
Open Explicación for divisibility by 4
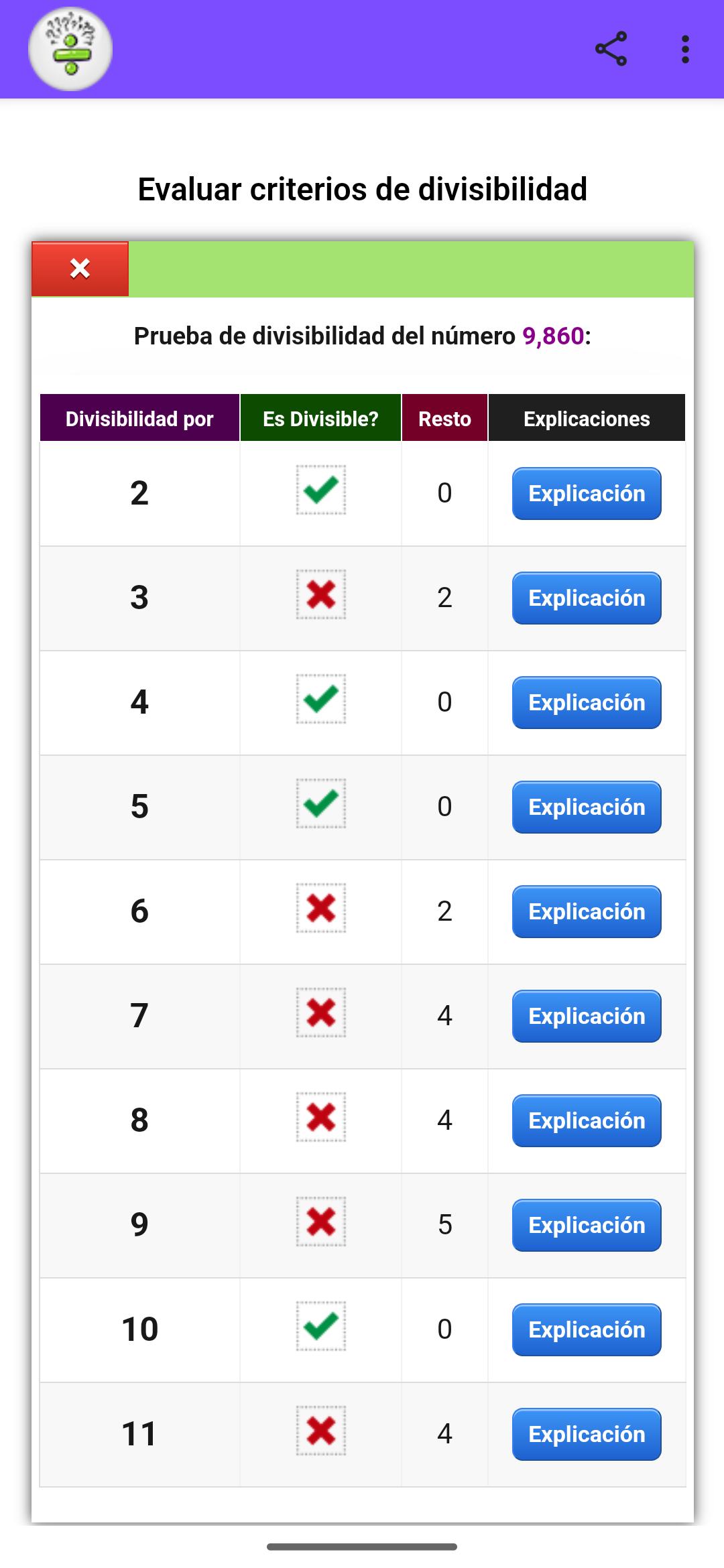pyautogui.click(x=587, y=703)
